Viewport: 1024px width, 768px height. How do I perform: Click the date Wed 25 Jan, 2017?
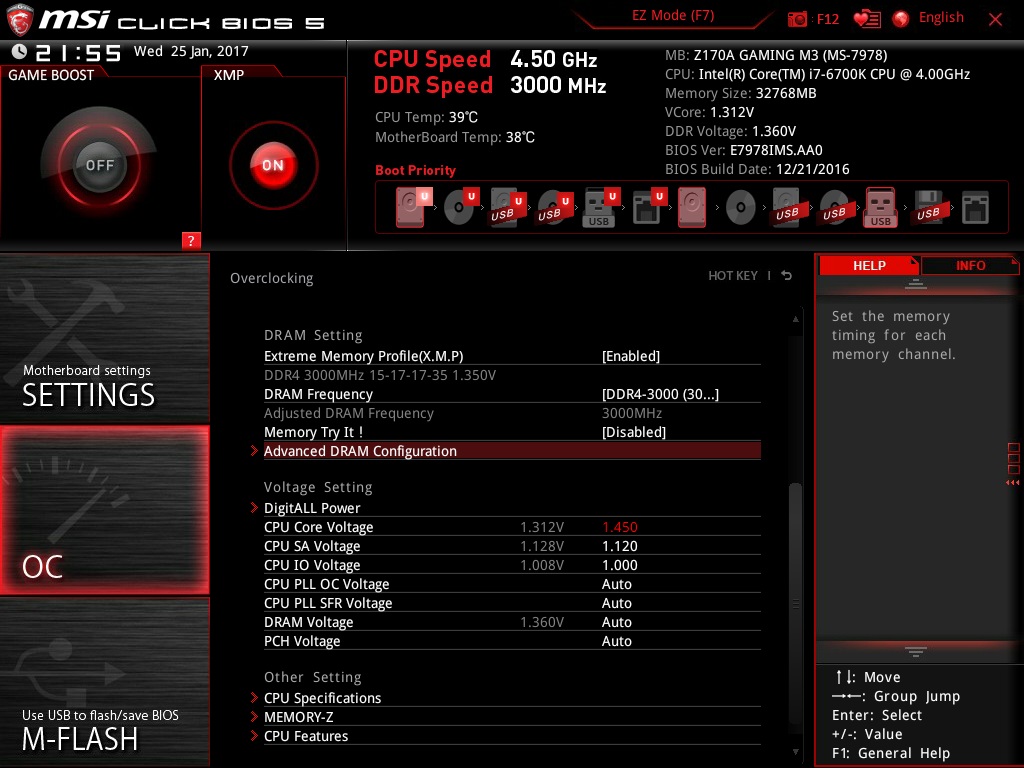click(191, 51)
